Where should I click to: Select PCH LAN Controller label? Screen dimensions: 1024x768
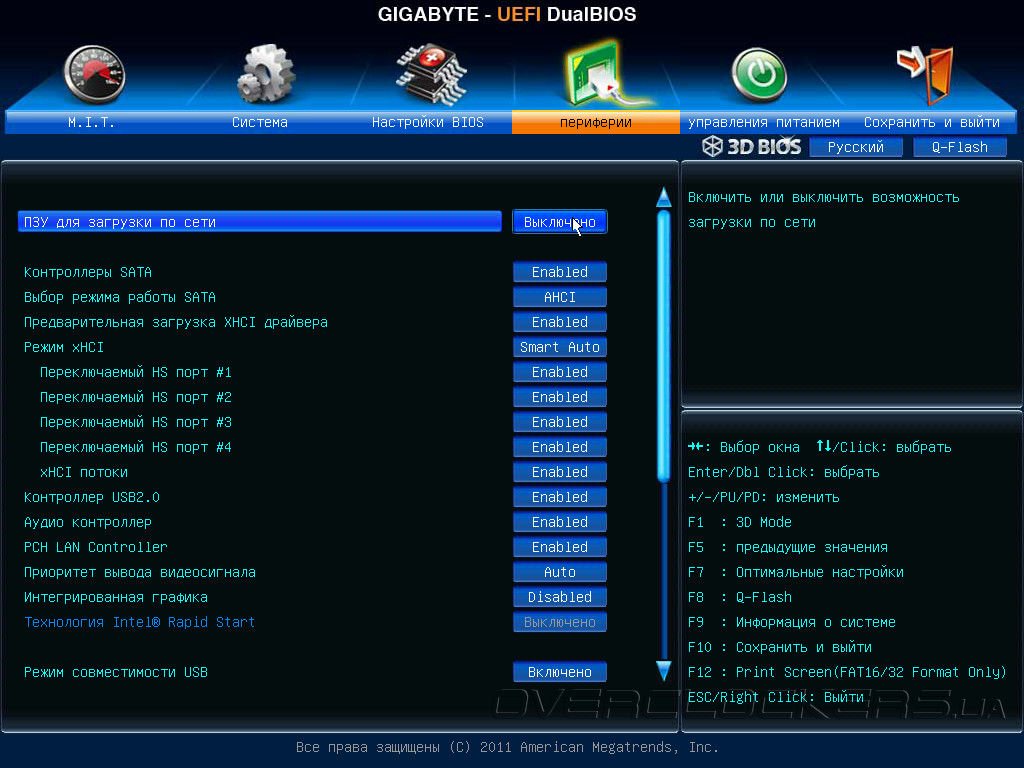coord(95,547)
